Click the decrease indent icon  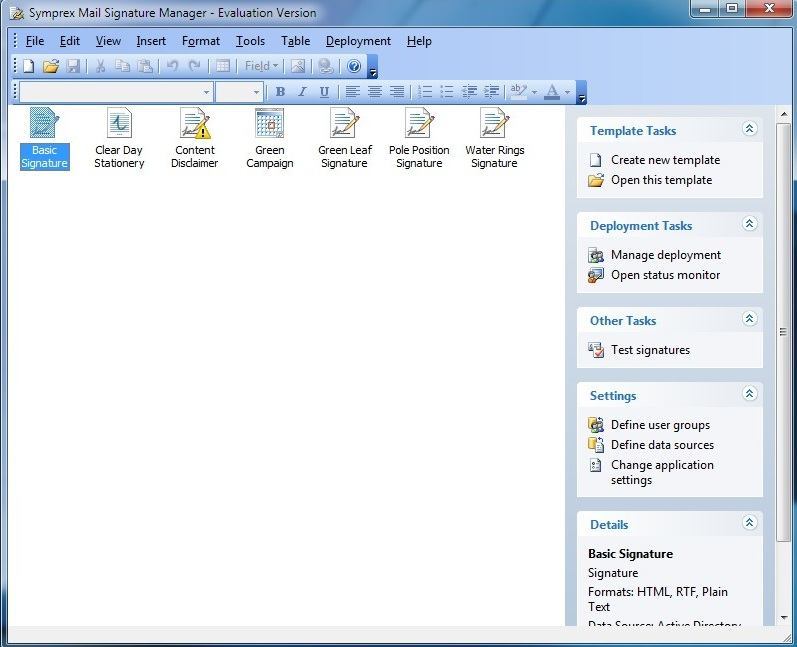coord(469,92)
